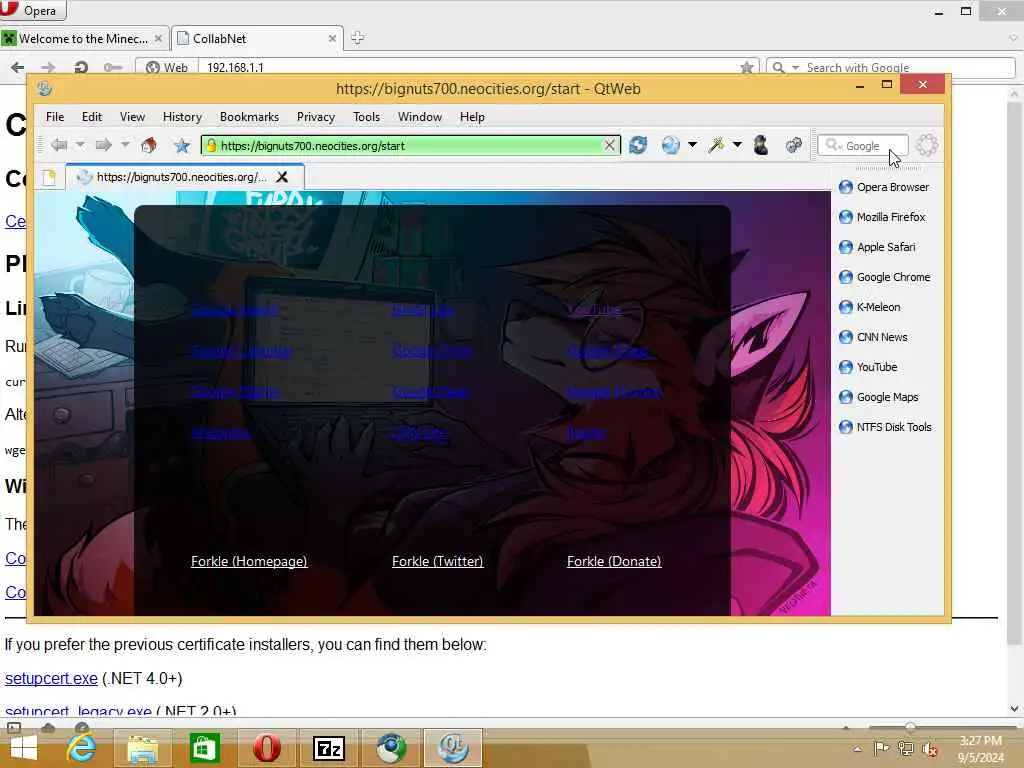Open QtWeb settings gears toolbar icon

(793, 145)
